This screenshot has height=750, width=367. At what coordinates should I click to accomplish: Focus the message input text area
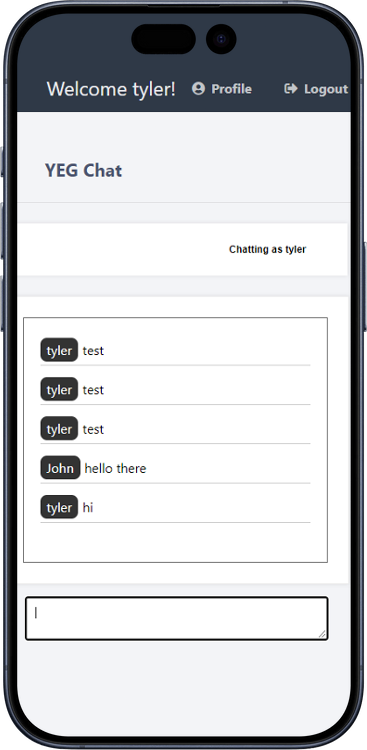tap(177, 618)
